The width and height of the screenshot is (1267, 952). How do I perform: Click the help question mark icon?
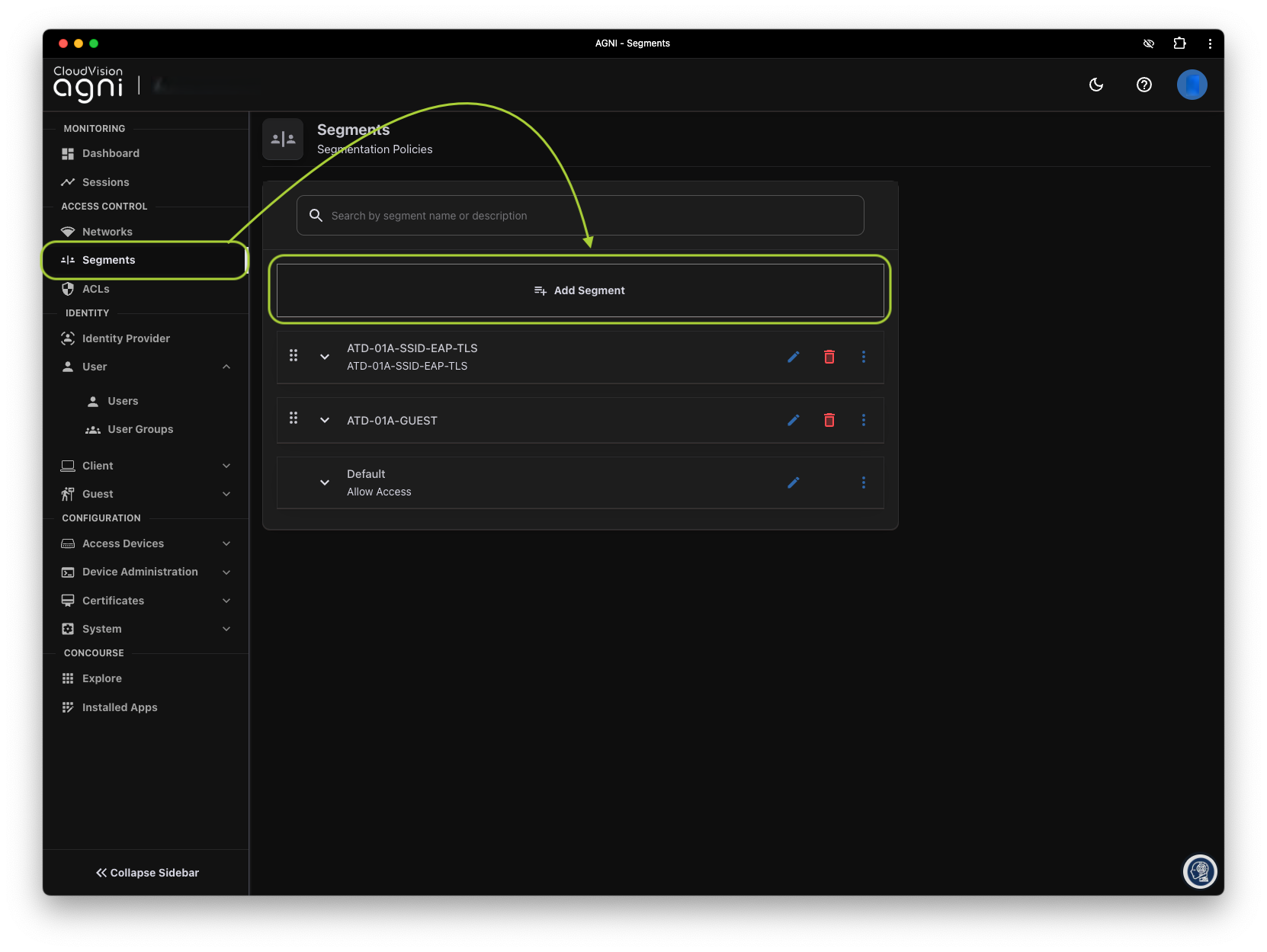(1144, 85)
